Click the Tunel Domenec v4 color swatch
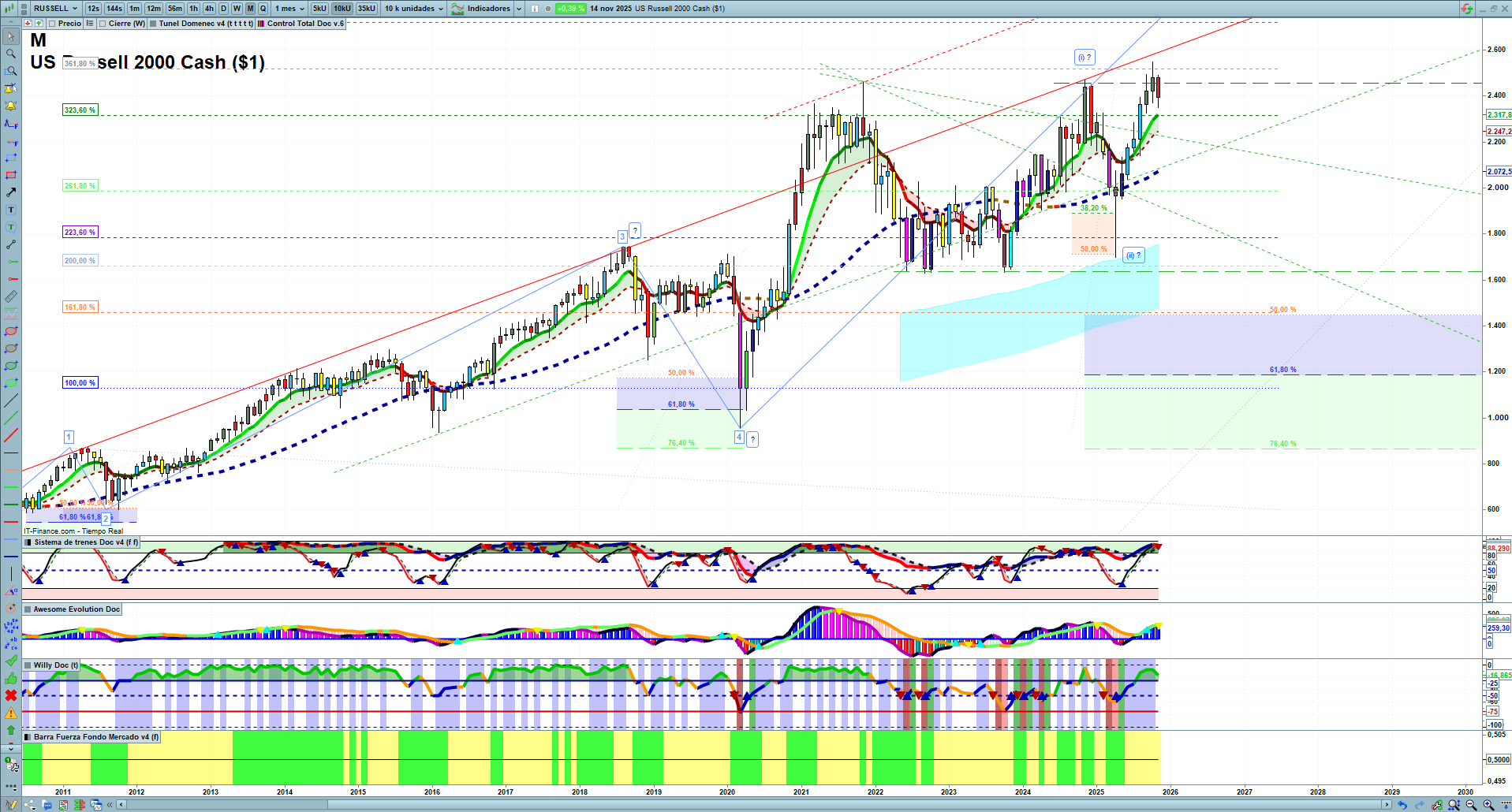 (x=153, y=24)
